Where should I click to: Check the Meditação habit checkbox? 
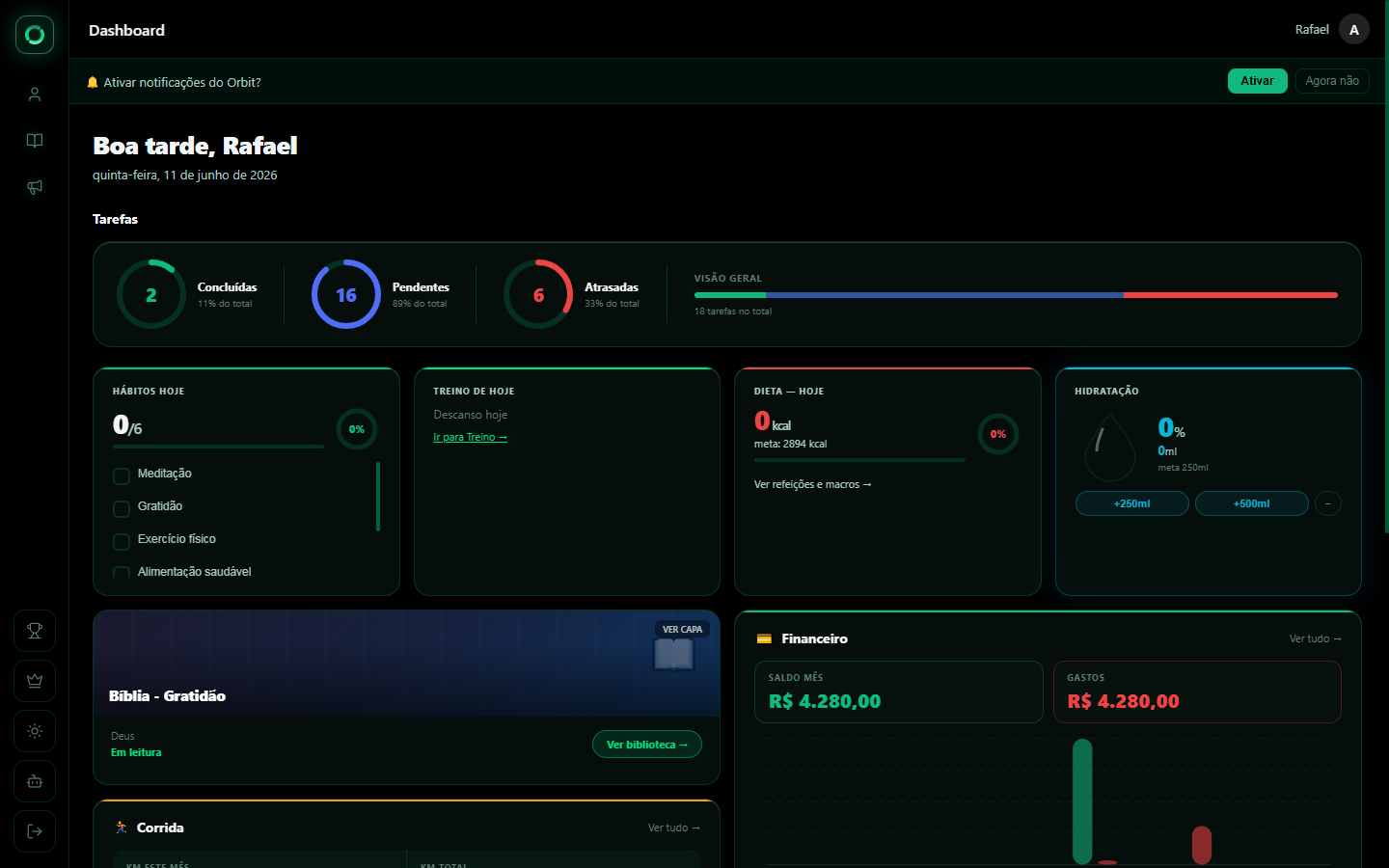pyautogui.click(x=122, y=476)
